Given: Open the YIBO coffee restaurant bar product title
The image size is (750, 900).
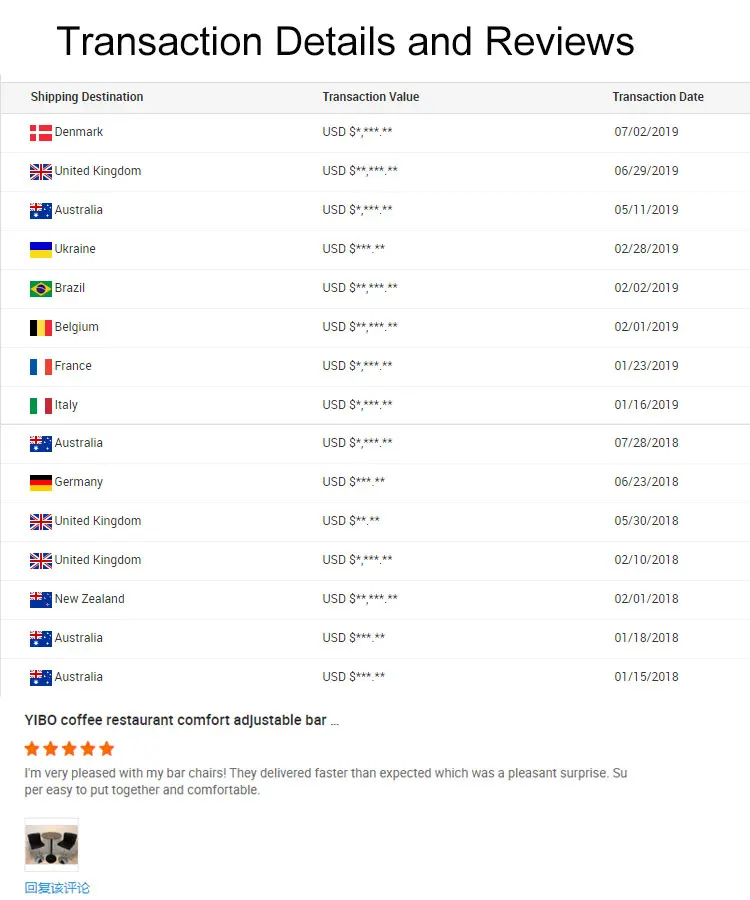Looking at the screenshot, I should [181, 720].
